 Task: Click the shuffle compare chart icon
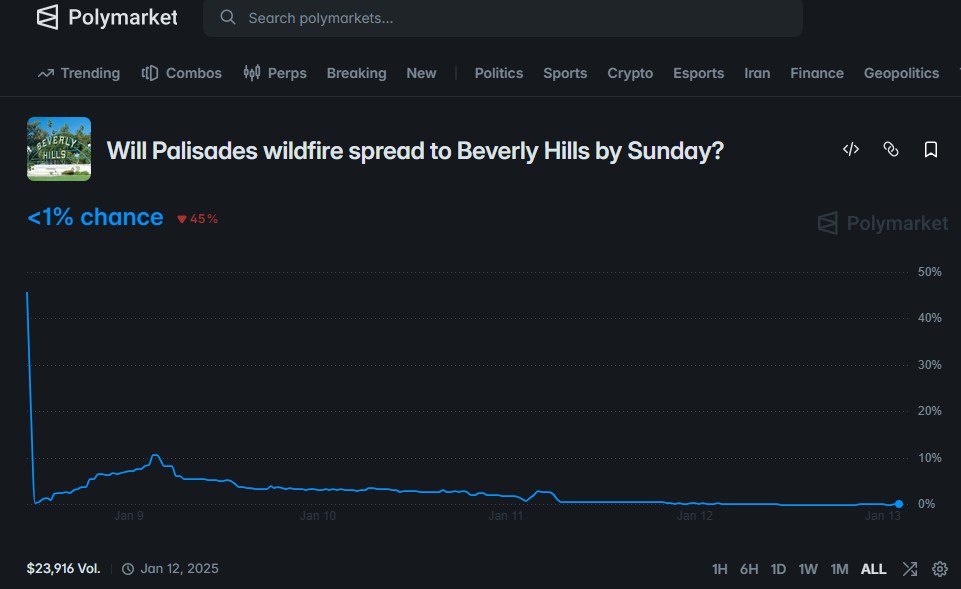coord(910,569)
